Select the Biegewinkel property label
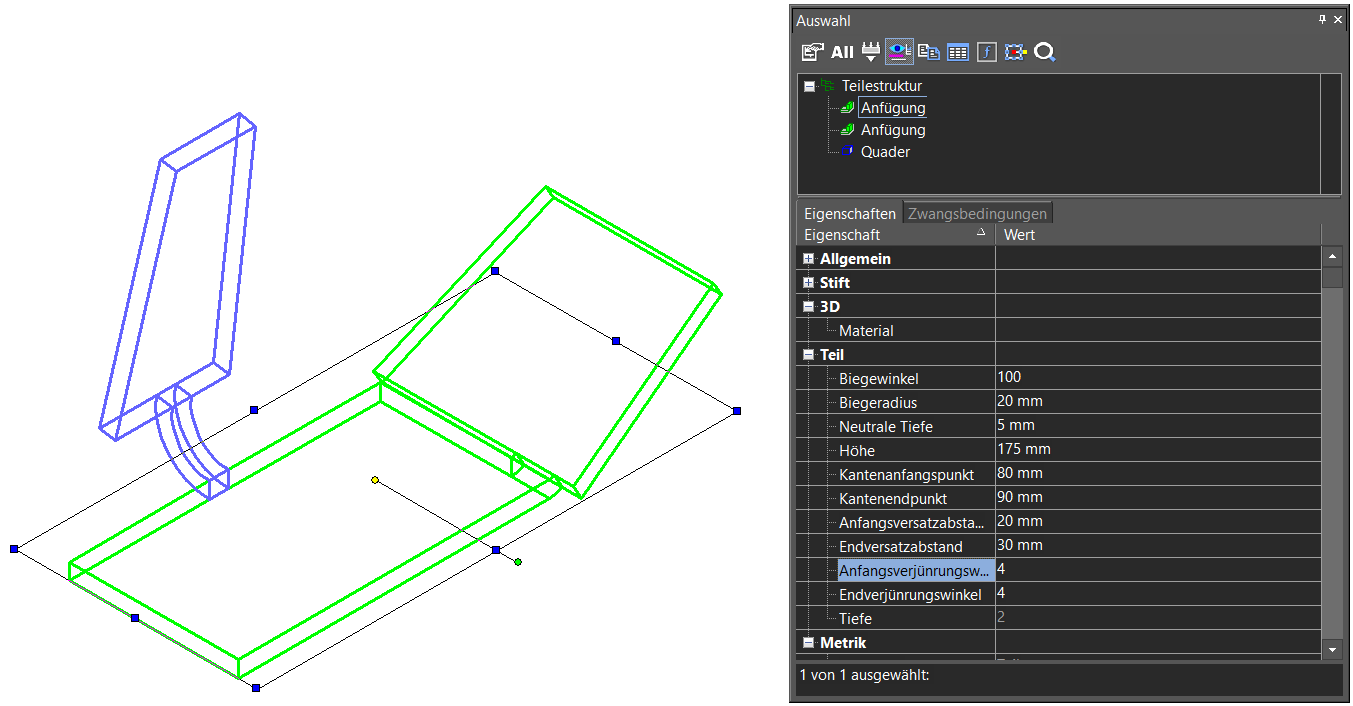Image resolution: width=1353 pixels, height=706 pixels. pyautogui.click(x=878, y=379)
